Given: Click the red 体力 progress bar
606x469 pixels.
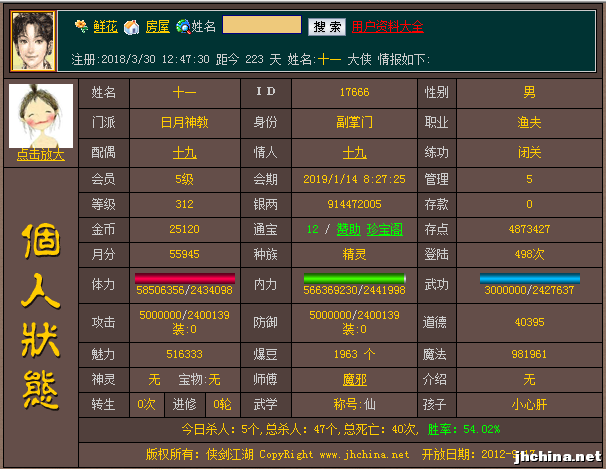Looking at the screenshot, I should pos(185,278).
